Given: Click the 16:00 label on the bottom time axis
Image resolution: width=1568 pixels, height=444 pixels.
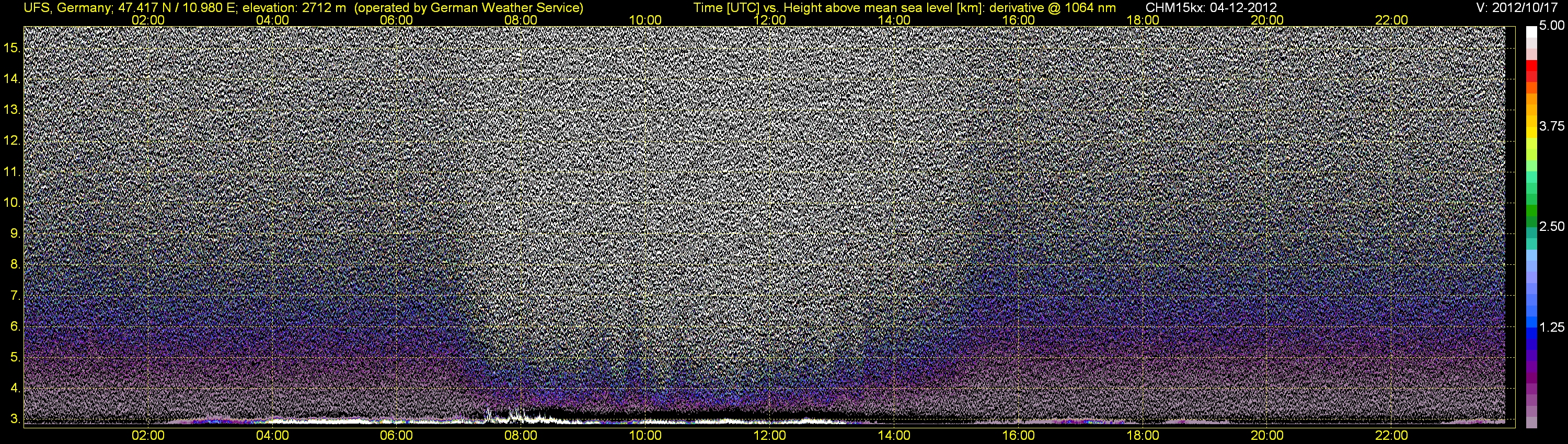Looking at the screenshot, I should [x=1018, y=436].
